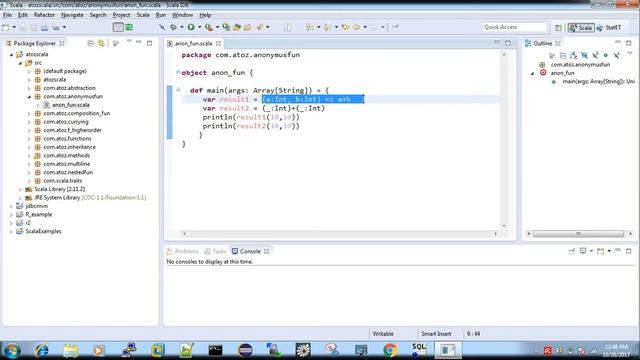Click the External Tools run icon
The width and height of the screenshot is (640, 360).
point(209,27)
